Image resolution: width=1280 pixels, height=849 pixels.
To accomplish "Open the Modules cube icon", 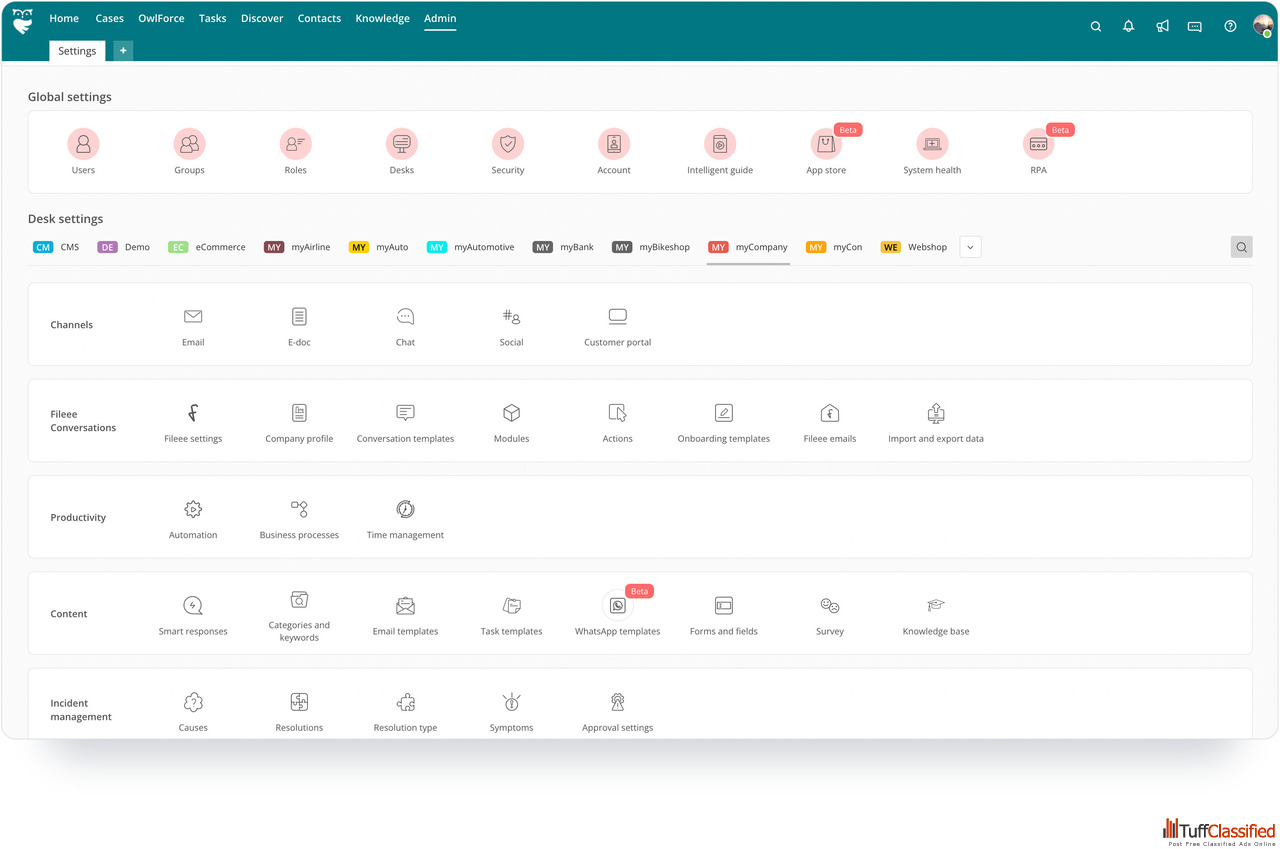I will (x=511, y=413).
